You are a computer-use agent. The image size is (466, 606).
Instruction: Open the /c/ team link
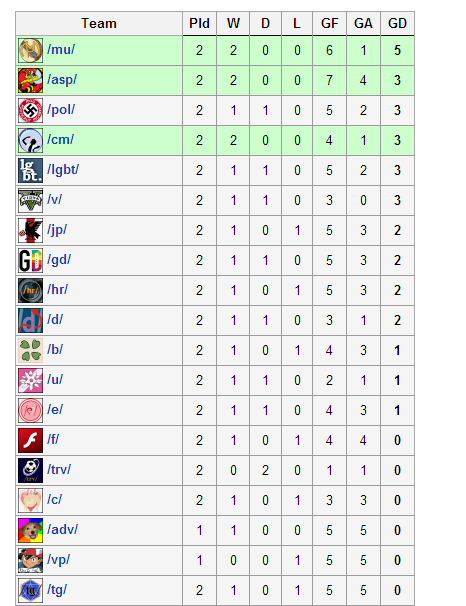[x=54, y=499]
